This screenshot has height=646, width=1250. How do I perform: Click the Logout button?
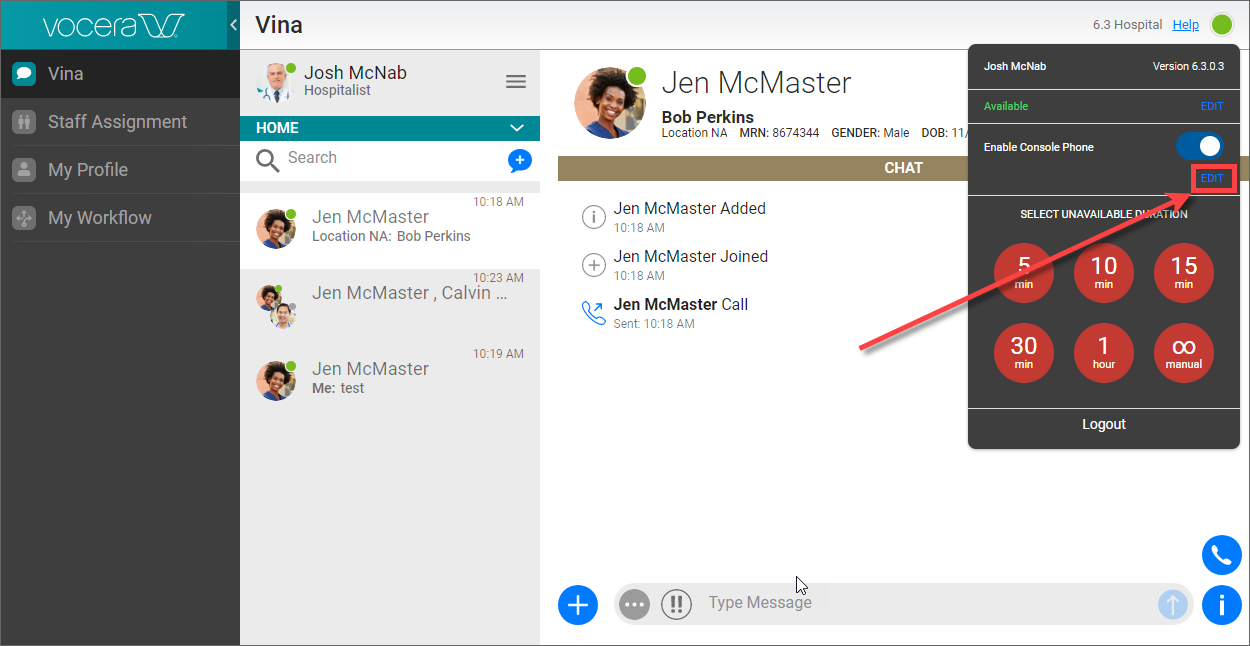1103,424
